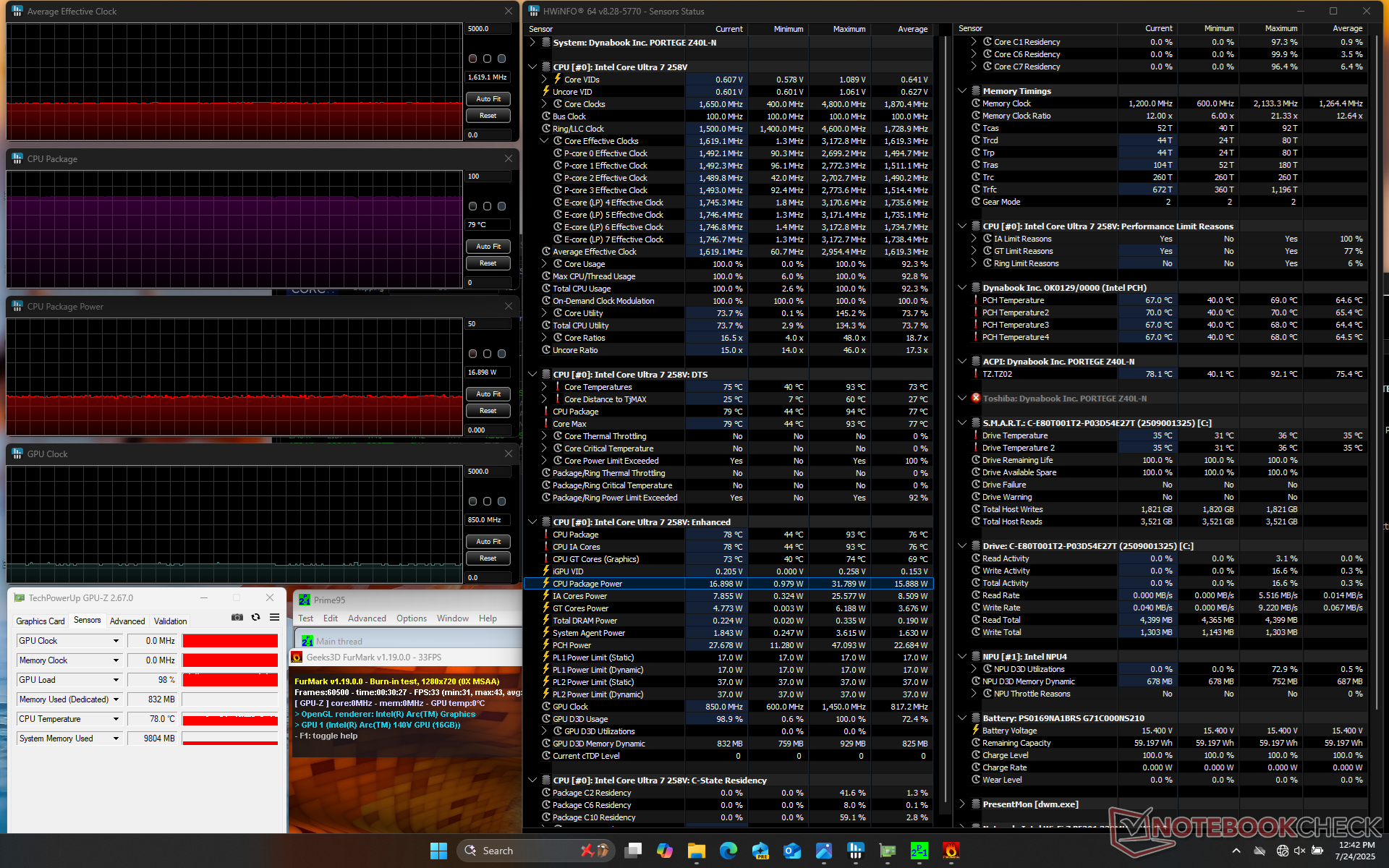Click Reset in Average Effective Clock graph
Viewport: 1389px width, 868px height.
tap(488, 116)
